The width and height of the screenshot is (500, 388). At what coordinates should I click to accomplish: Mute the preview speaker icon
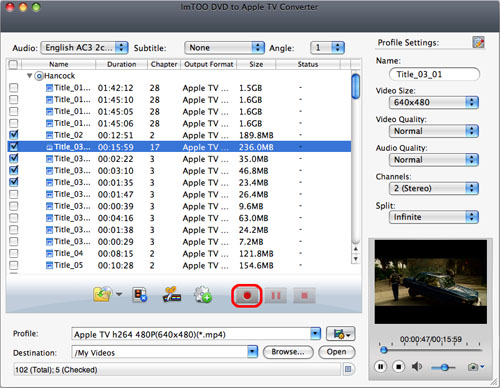417,367
